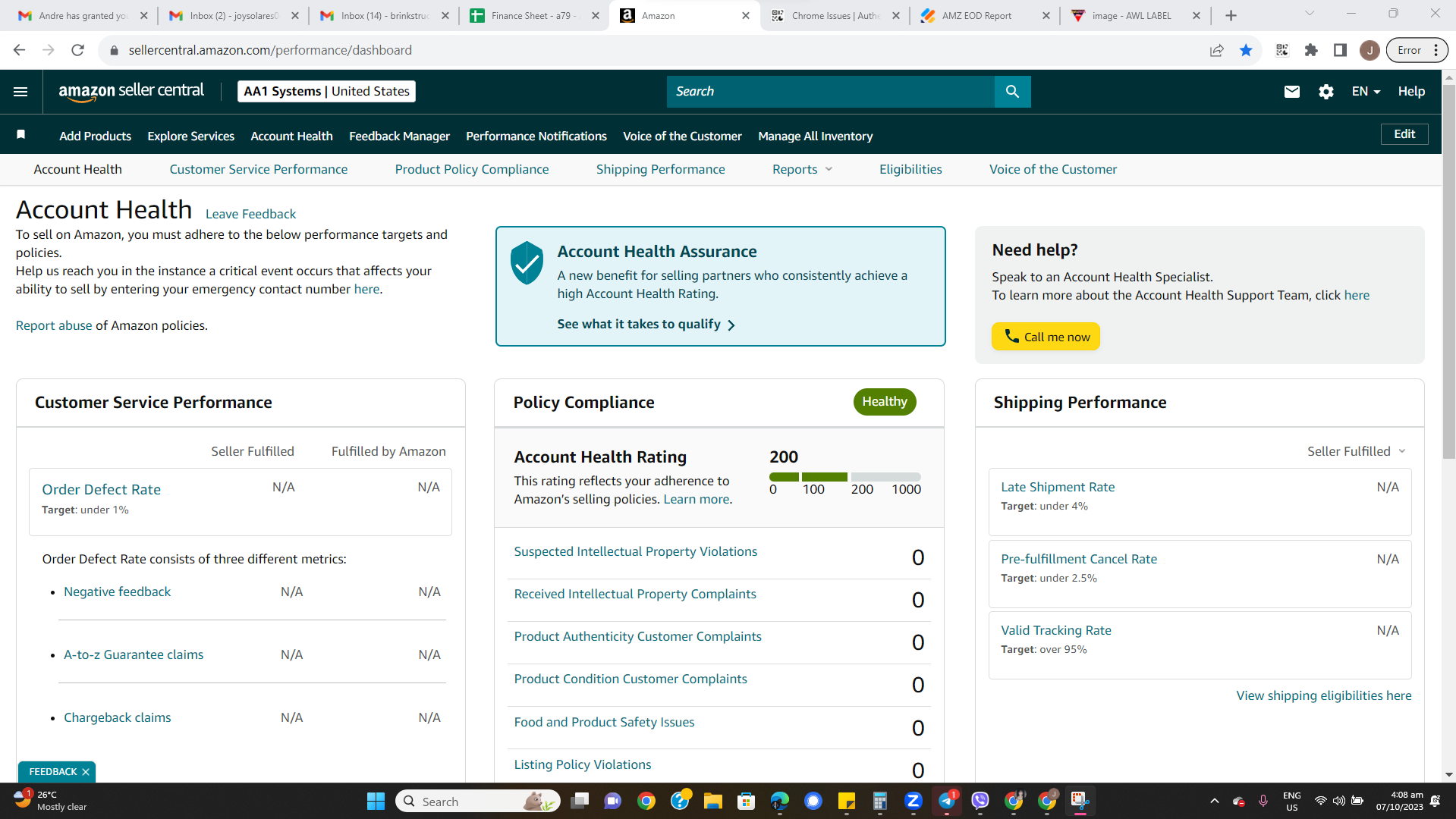Open the Chrome profile avatar J
Image resolution: width=1456 pixels, height=819 pixels.
[x=1370, y=50]
